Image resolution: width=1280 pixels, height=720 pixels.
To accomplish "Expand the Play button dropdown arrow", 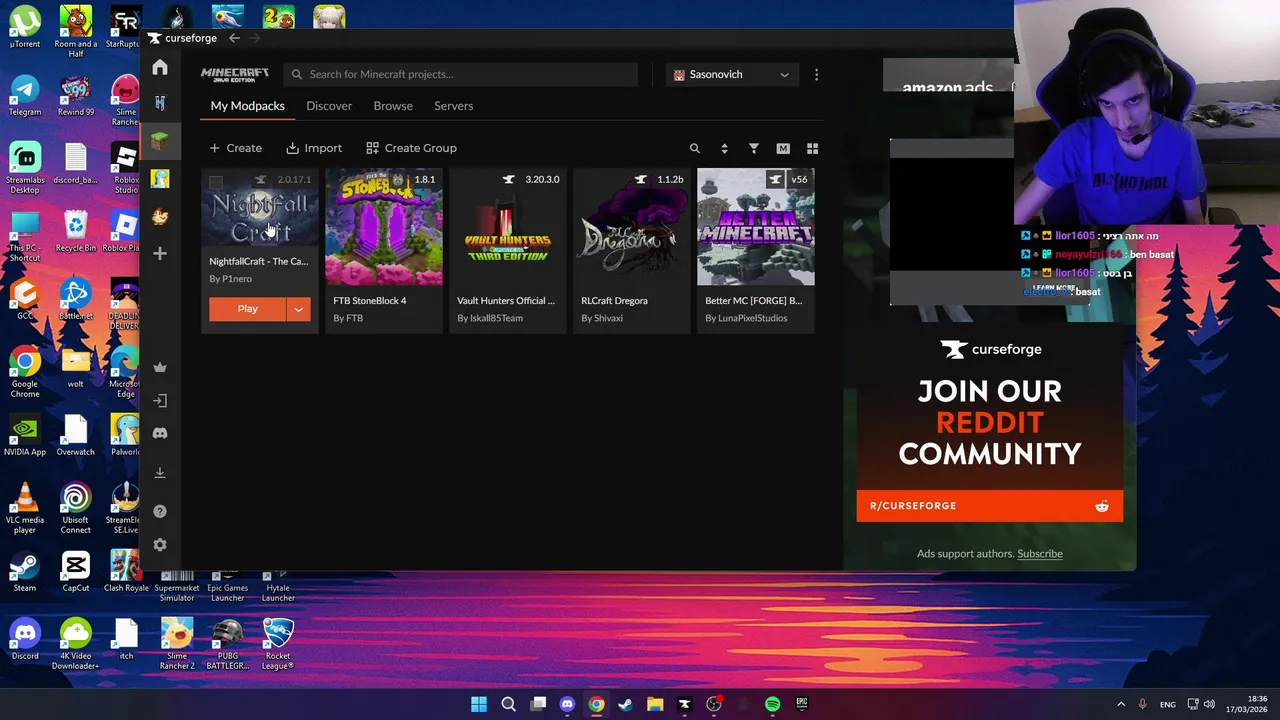I will pos(298,309).
